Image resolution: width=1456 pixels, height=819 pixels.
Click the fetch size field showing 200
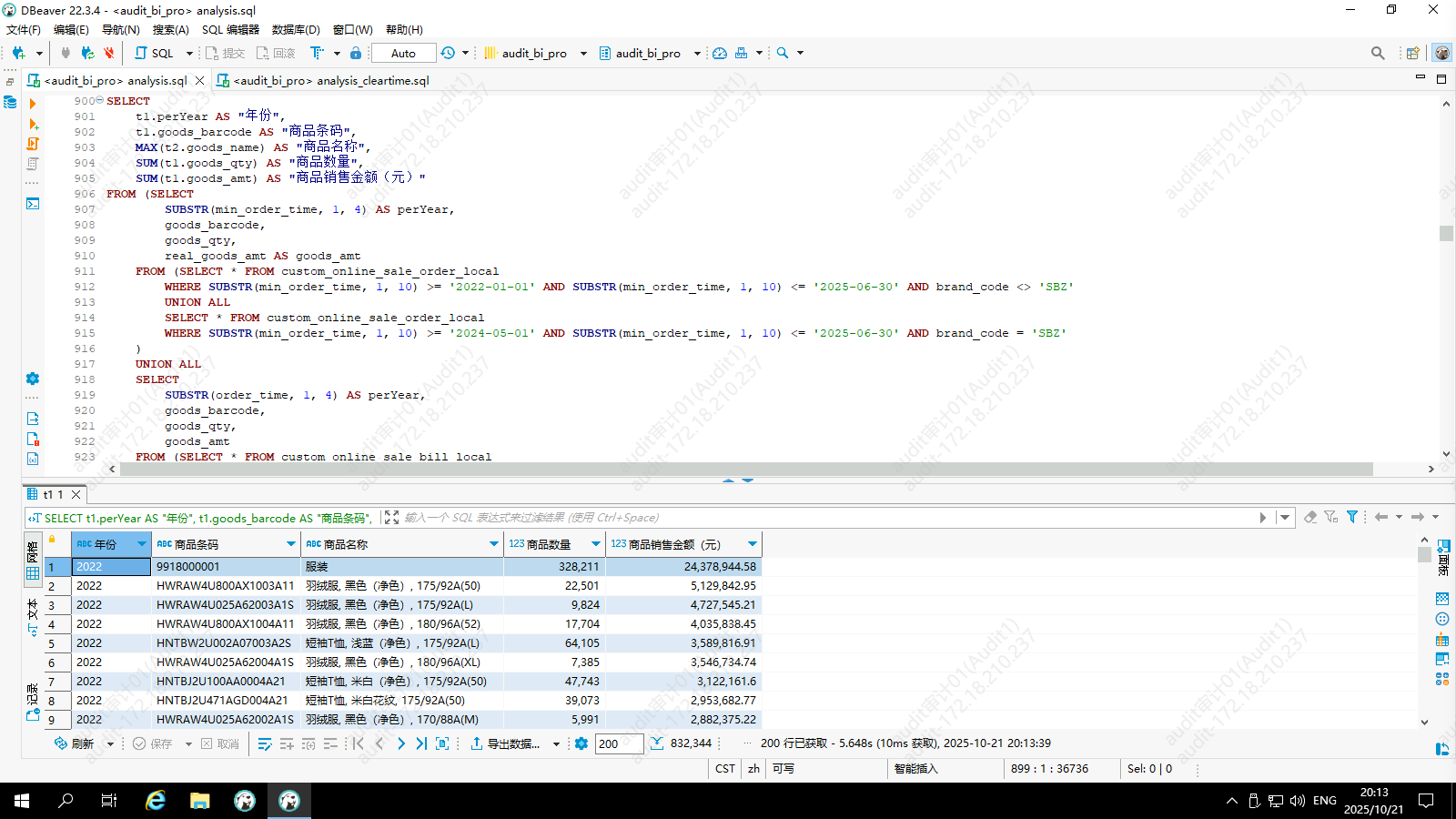tap(619, 743)
